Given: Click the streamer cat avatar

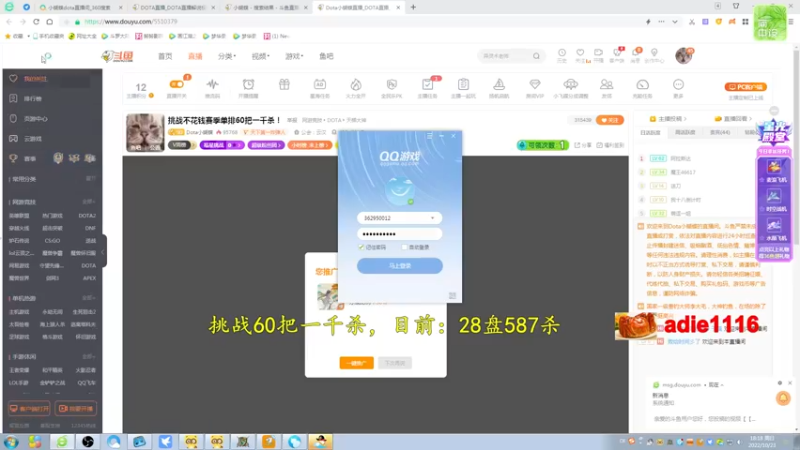Looking at the screenshot, I should tap(145, 133).
